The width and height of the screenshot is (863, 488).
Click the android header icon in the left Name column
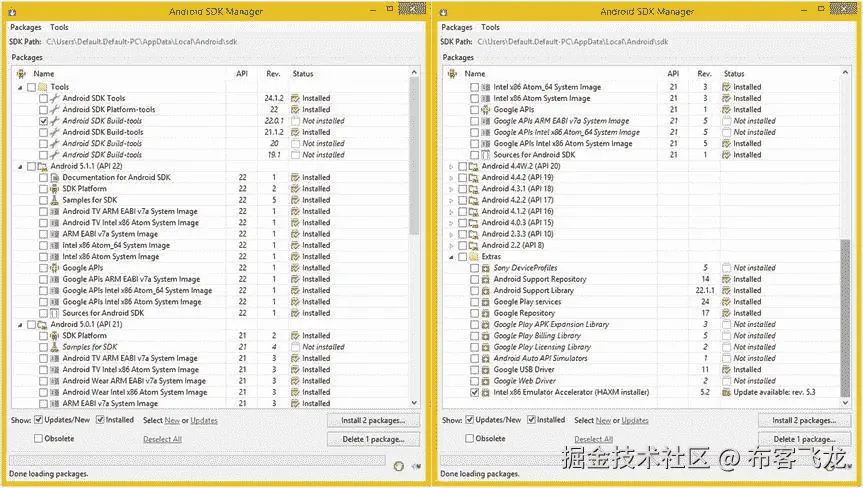pyautogui.click(x=21, y=74)
